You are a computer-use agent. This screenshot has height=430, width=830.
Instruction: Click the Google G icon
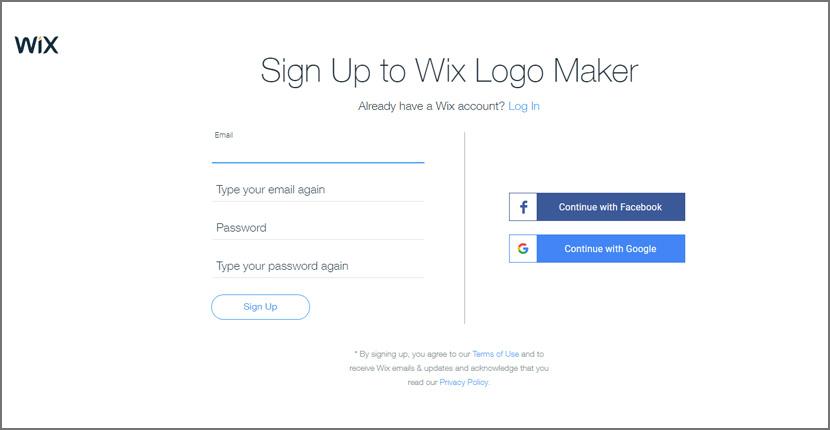[523, 248]
